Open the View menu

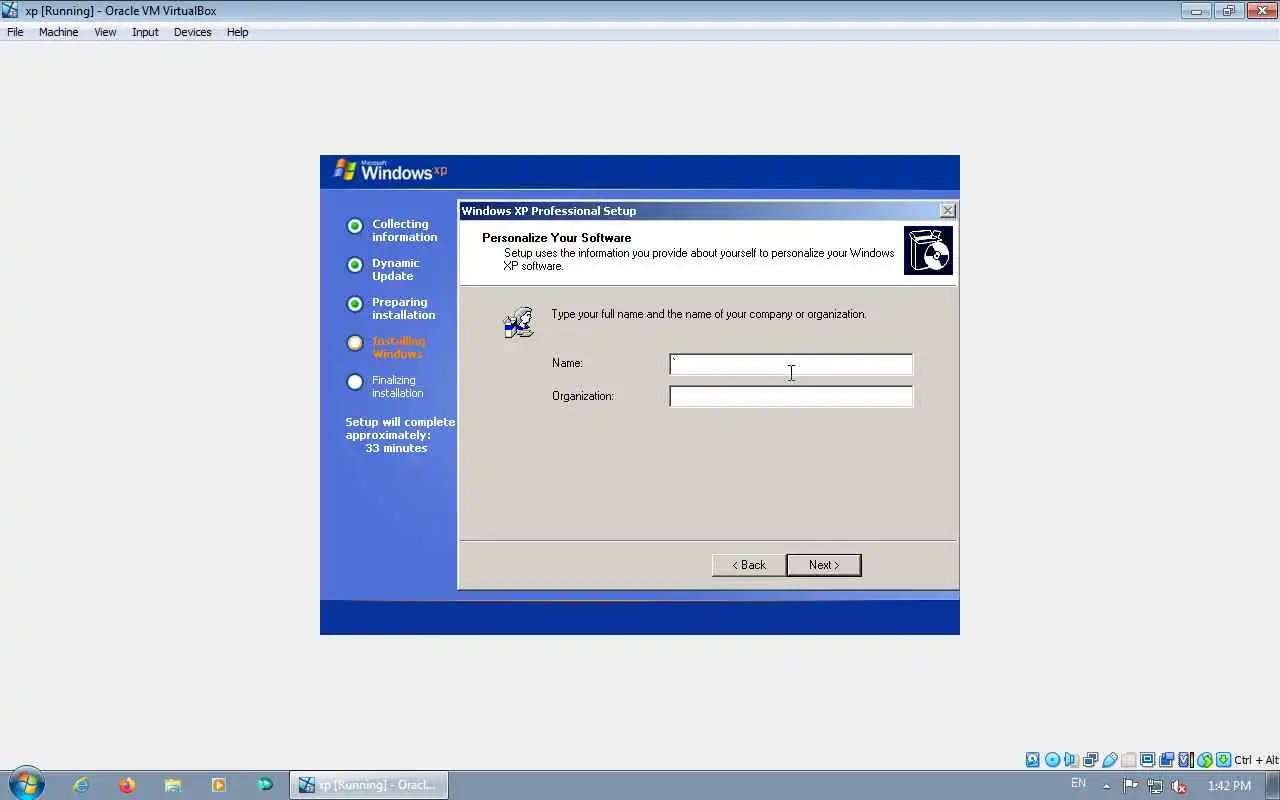[x=105, y=32]
